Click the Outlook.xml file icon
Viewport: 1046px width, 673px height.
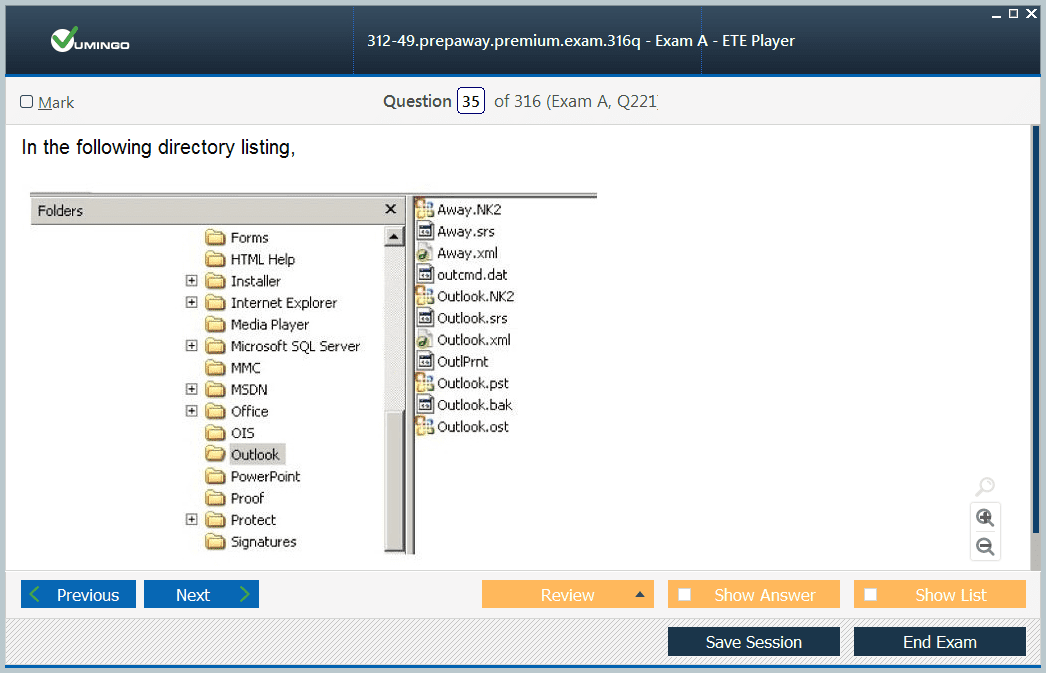pos(425,340)
